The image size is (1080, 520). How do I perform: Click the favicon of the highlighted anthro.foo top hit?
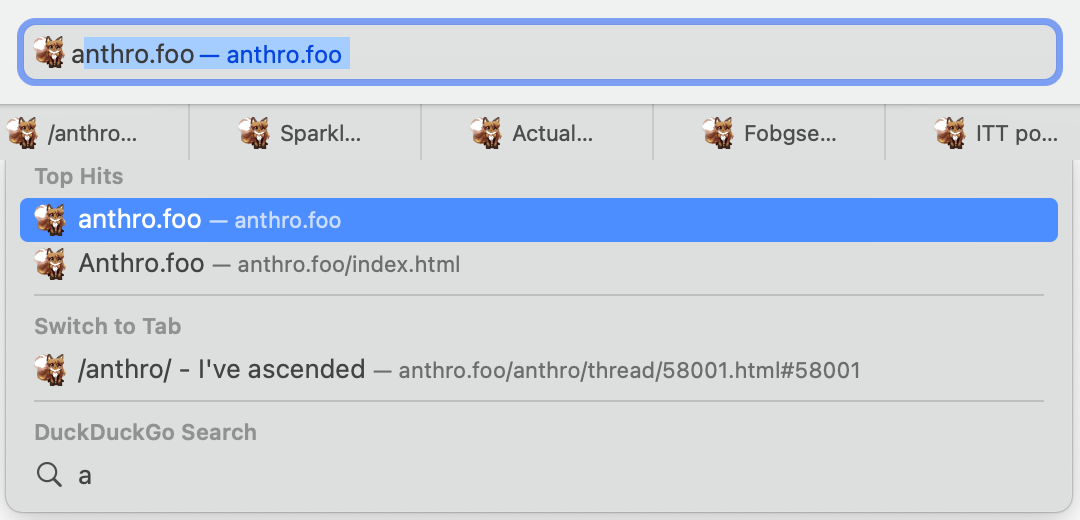(x=50, y=220)
